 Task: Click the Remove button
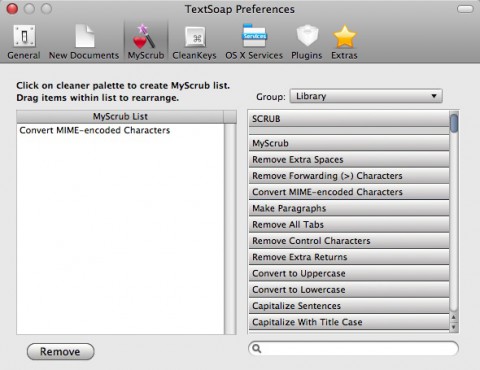coord(60,352)
